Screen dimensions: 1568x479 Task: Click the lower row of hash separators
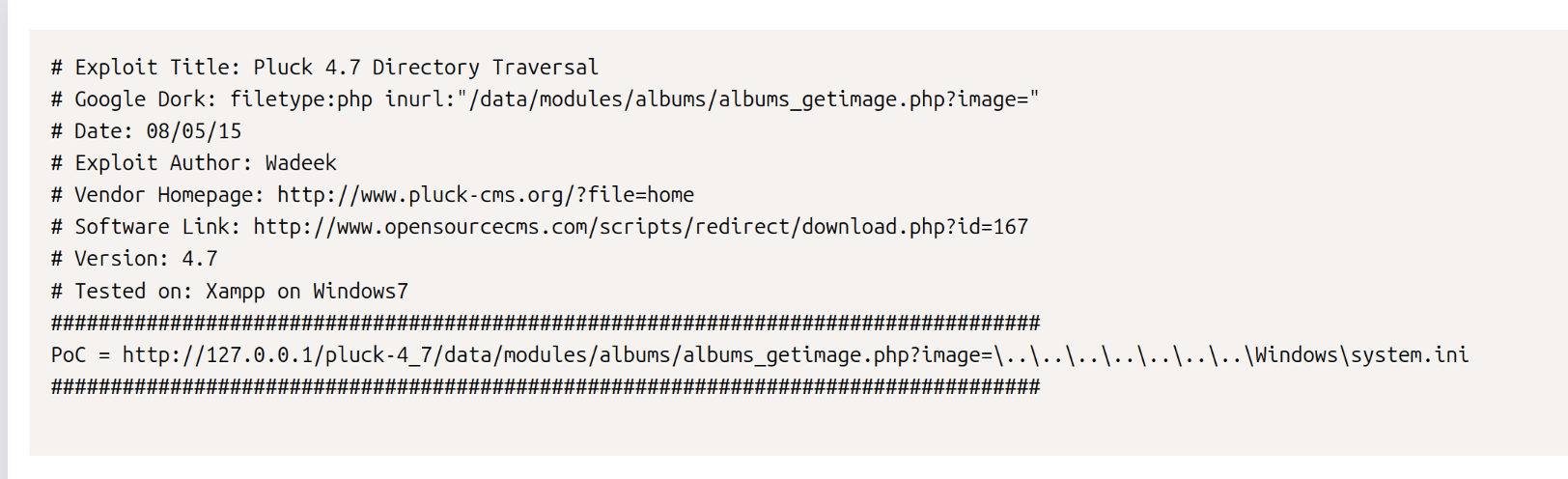click(546, 386)
